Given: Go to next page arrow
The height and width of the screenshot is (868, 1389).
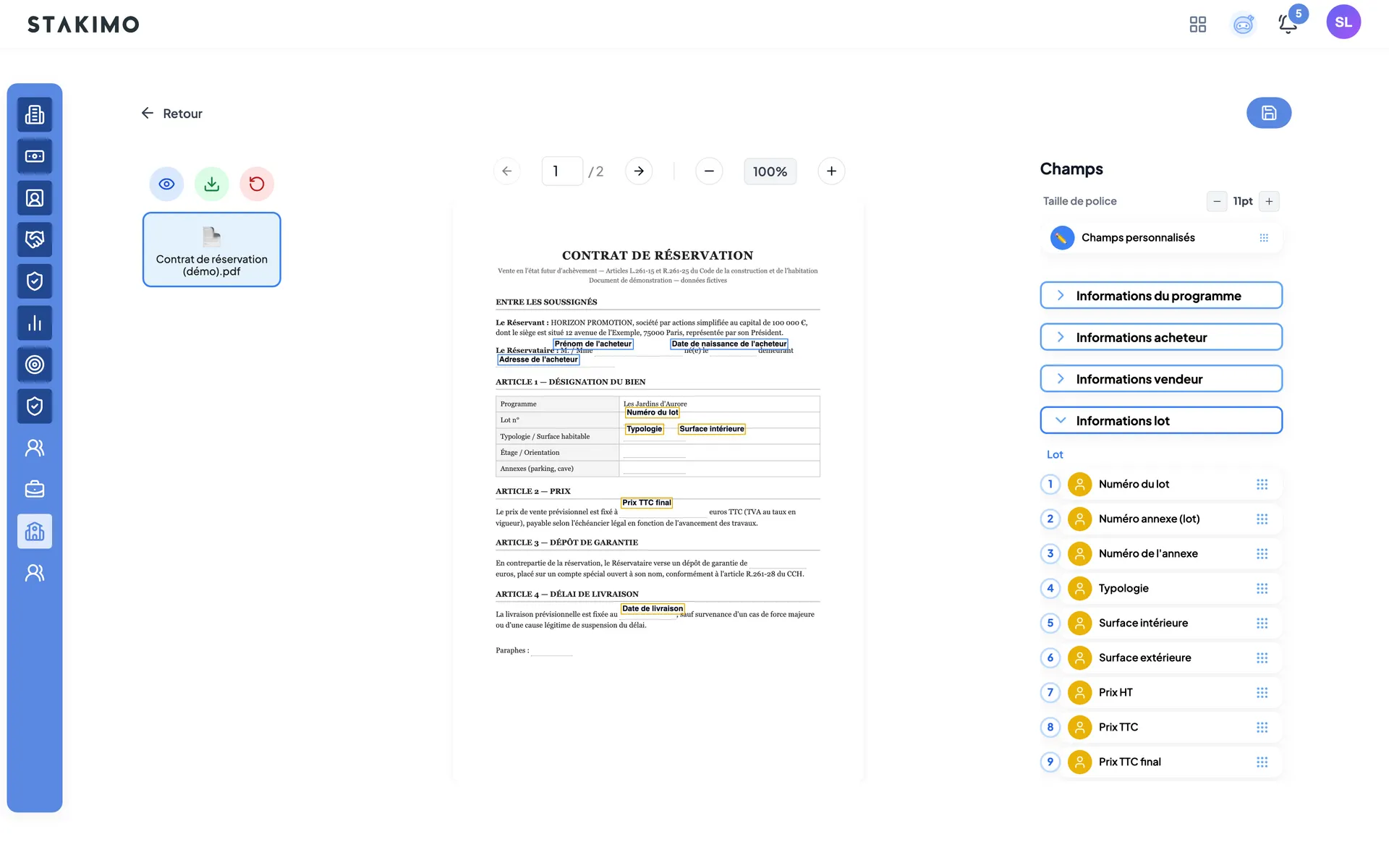Looking at the screenshot, I should click(639, 171).
